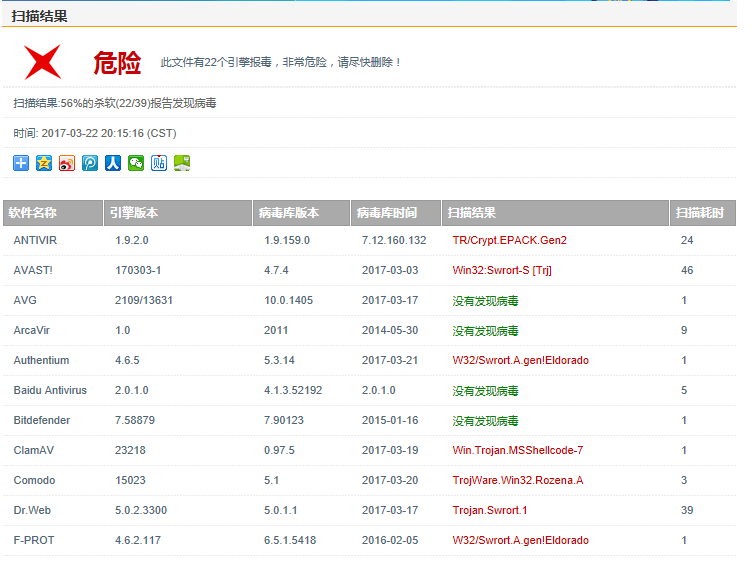The width and height of the screenshot is (752, 561).
Task: Select the F-PROT software name
Action: pos(34,540)
